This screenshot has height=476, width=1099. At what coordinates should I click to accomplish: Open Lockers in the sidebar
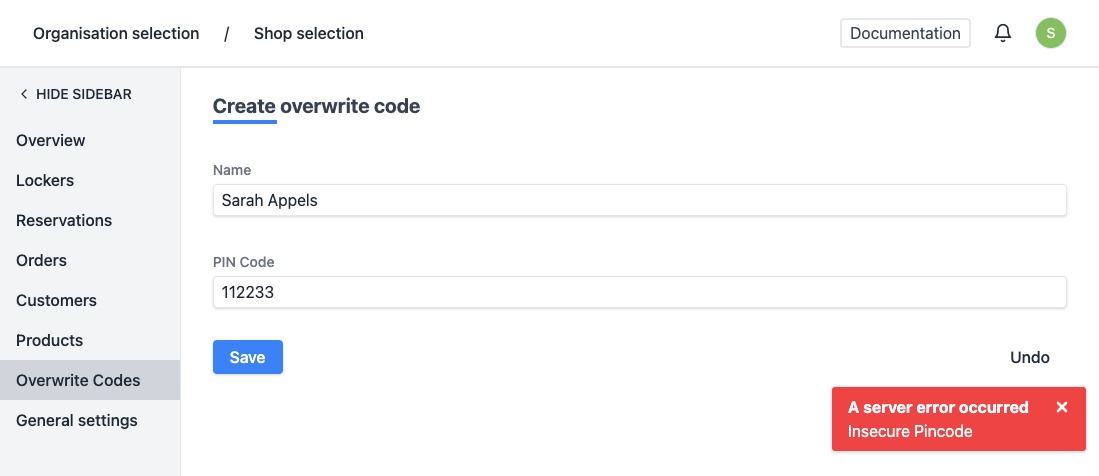tap(45, 180)
